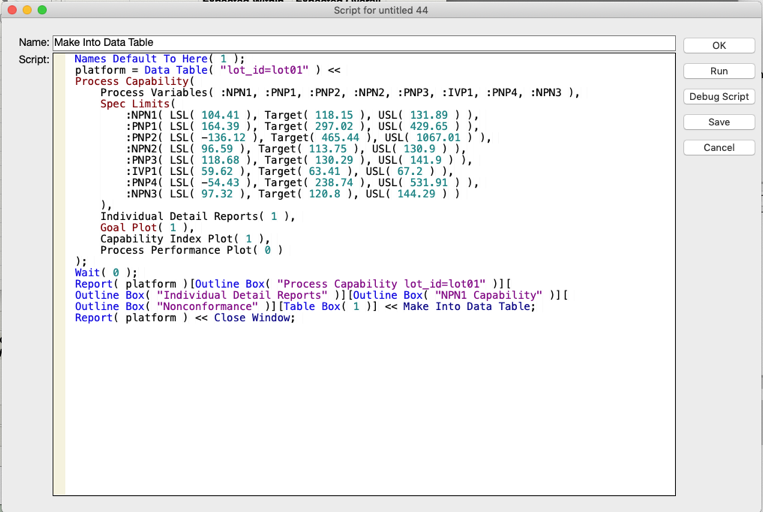Click the Names Default To Here line
Screen dimensions: 763x512
click(160, 59)
